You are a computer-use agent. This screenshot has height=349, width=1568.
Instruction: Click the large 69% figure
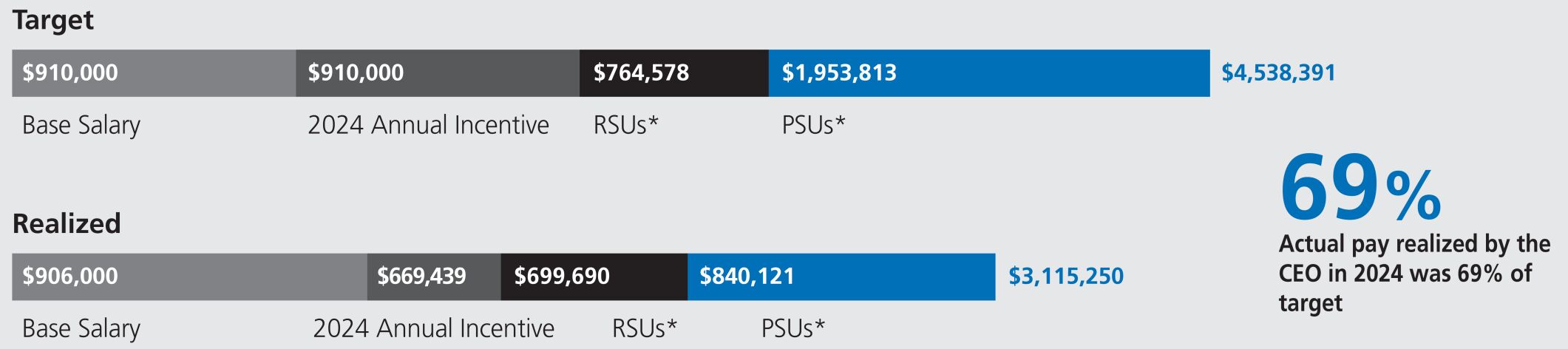[x=1360, y=188]
